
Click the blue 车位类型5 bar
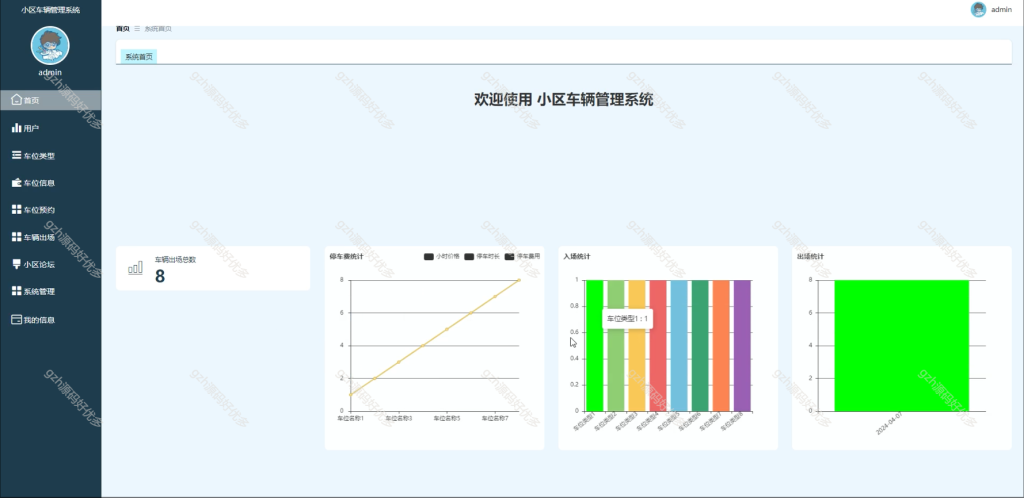pos(679,346)
